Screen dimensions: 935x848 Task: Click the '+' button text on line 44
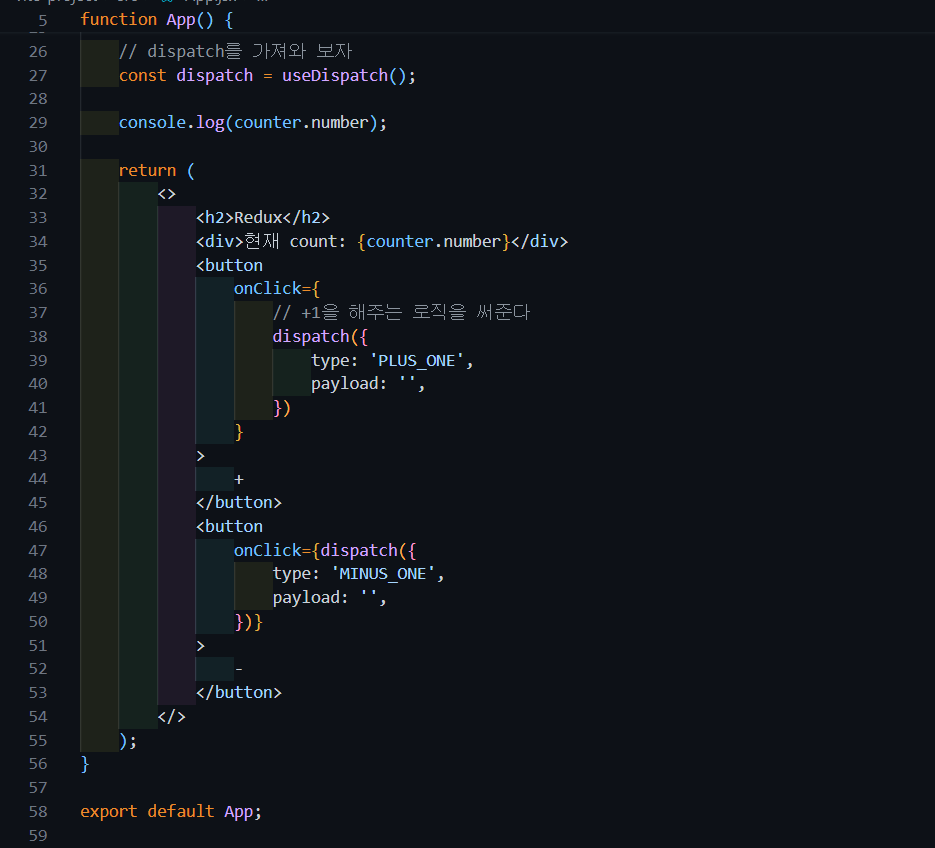coord(239,479)
